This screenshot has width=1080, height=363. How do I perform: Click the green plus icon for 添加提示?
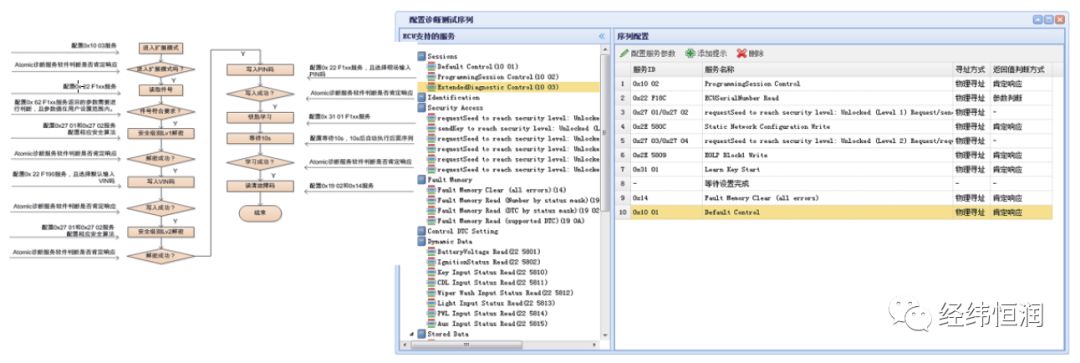689,53
